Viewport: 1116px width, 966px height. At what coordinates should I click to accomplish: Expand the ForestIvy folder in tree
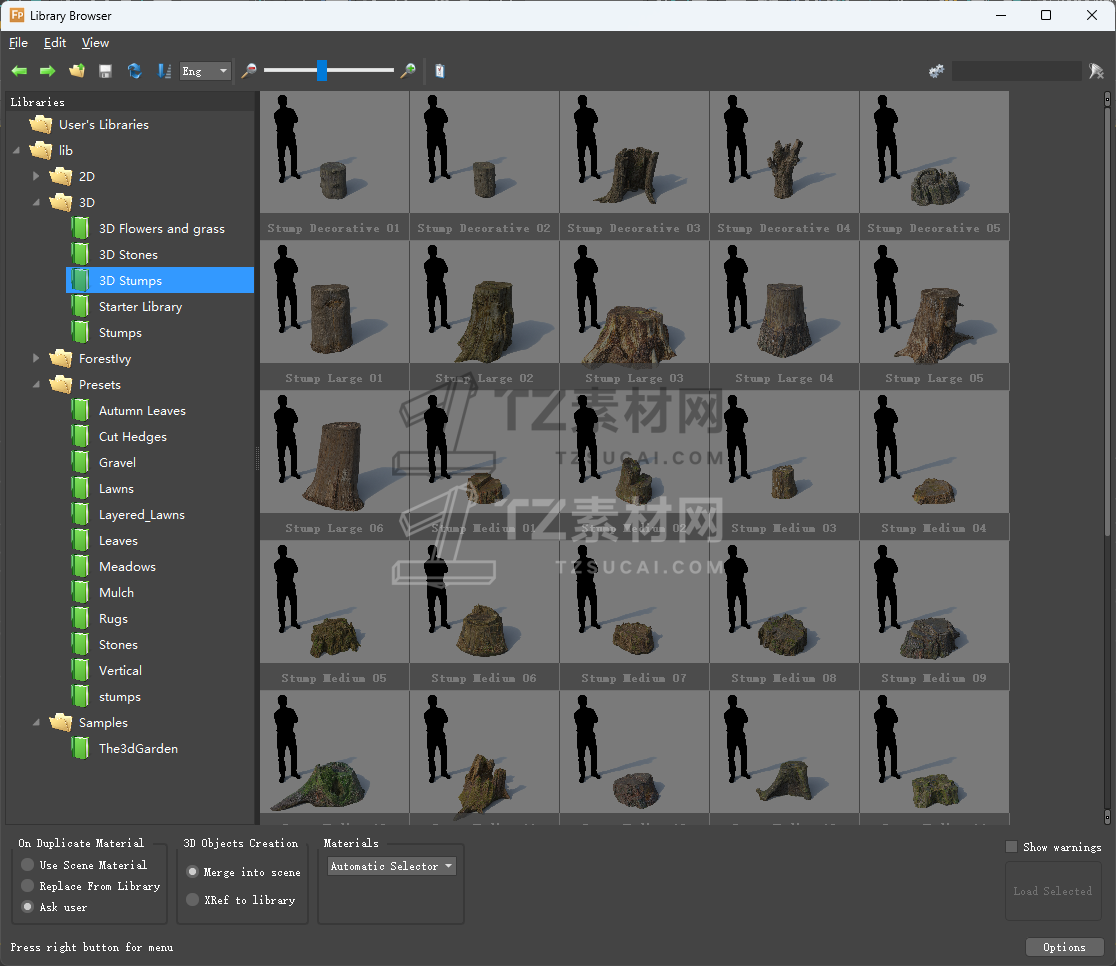click(x=37, y=358)
